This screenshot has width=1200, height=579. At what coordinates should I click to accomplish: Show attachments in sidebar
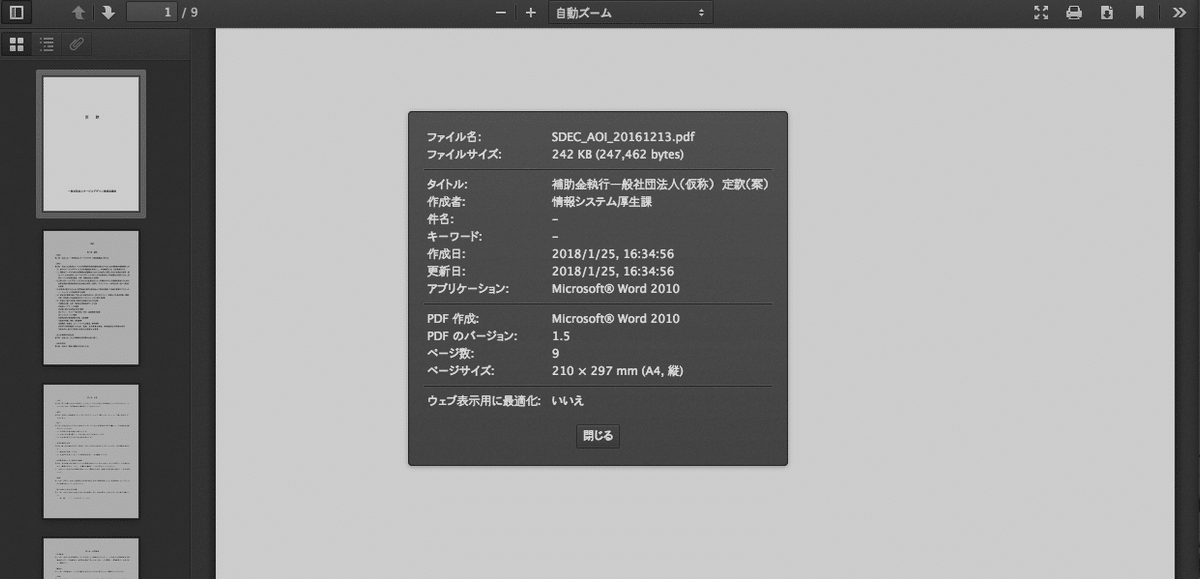point(76,44)
